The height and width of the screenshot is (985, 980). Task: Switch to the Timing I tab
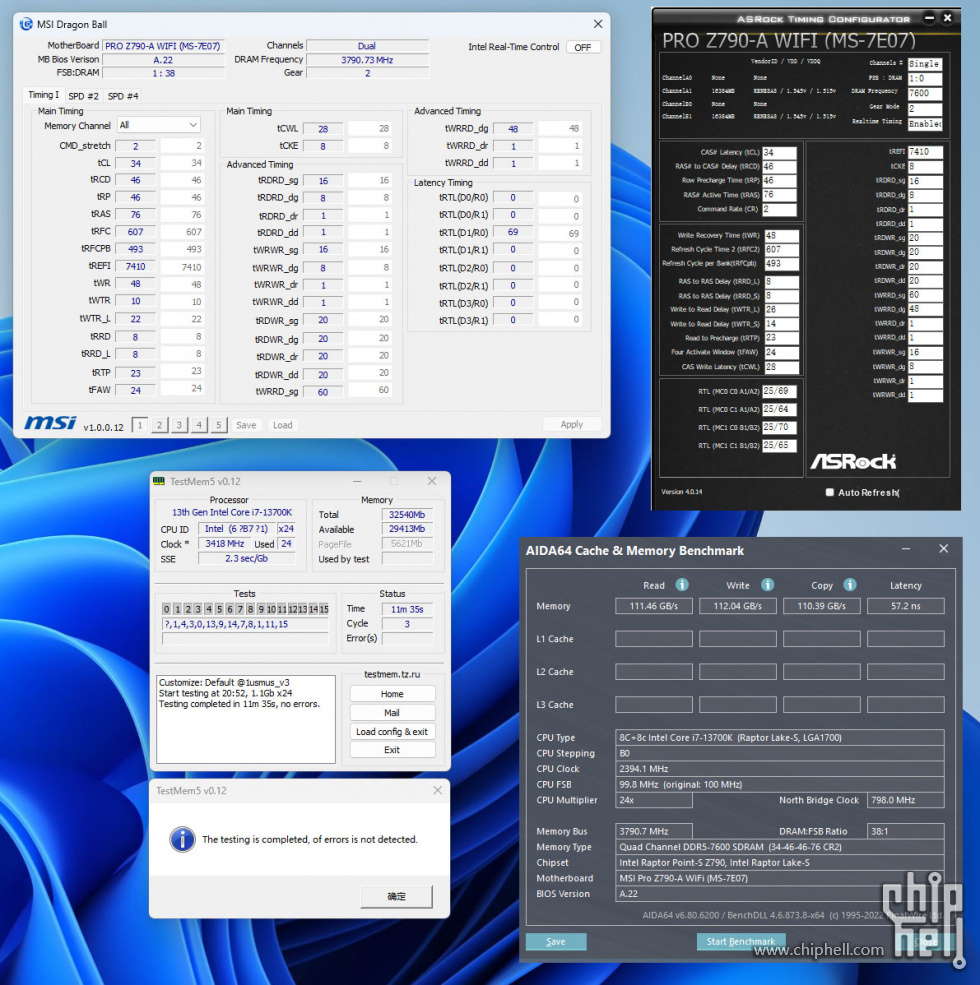click(x=43, y=95)
